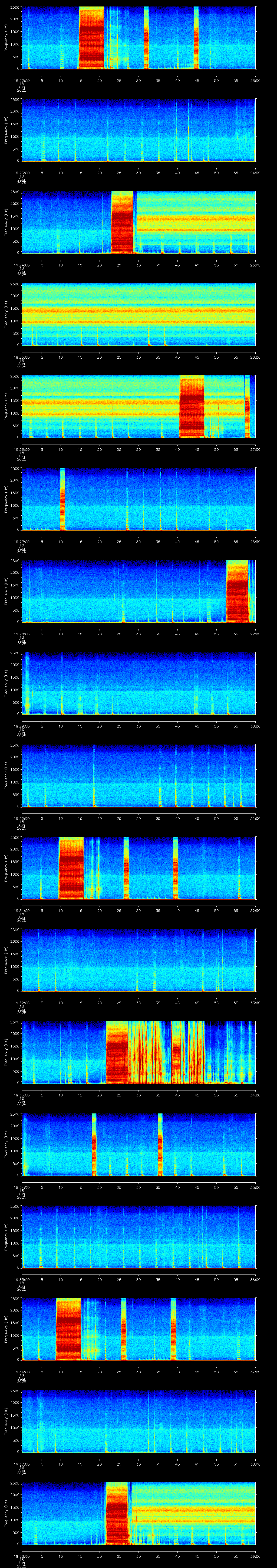Click the 19:24:00 start time label
This screenshot has height=1568, width=277.
21,265
